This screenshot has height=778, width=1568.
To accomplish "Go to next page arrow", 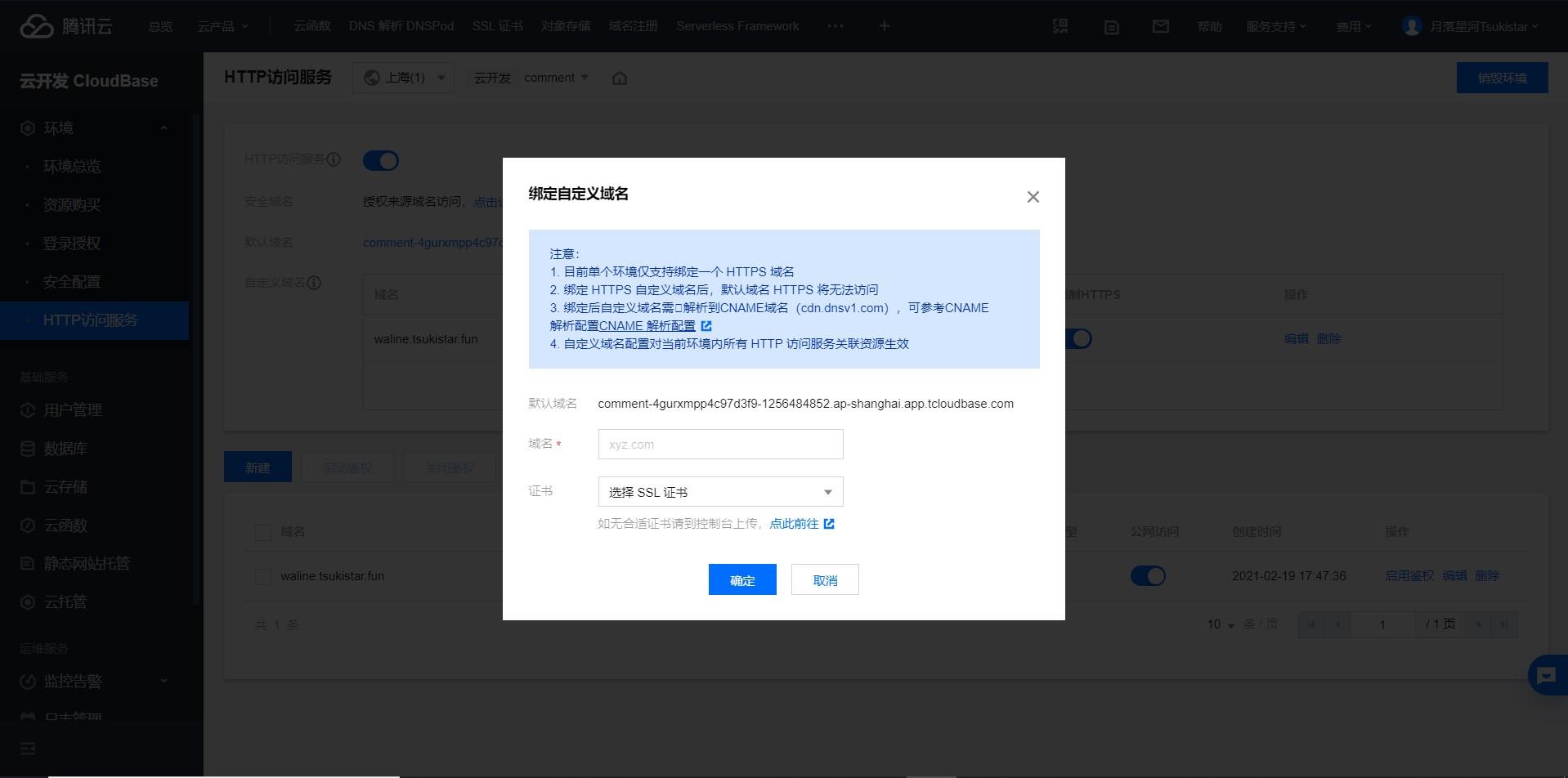I will (1478, 624).
